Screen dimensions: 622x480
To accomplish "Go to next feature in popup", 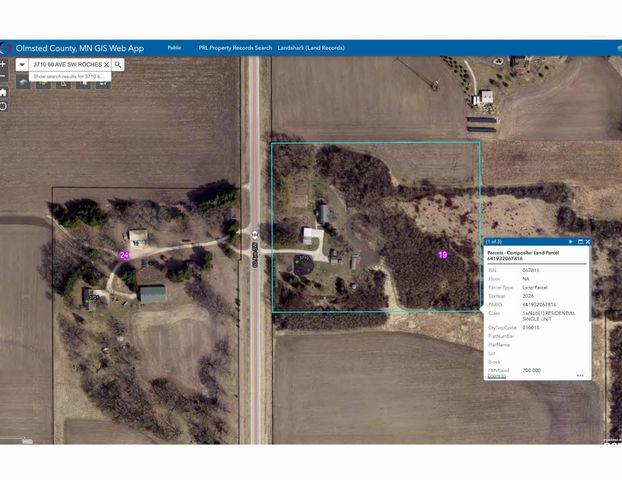I will 570,241.
